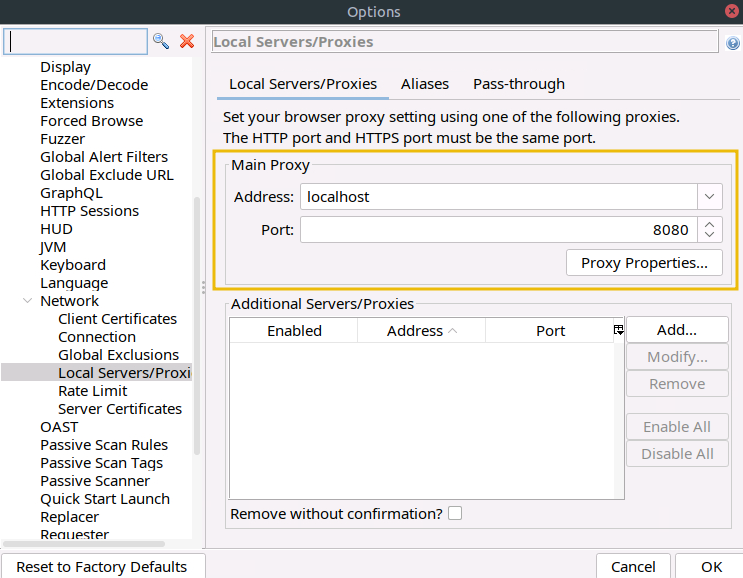Click the magnifier search icon
This screenshot has height=578, width=743.
[x=161, y=42]
